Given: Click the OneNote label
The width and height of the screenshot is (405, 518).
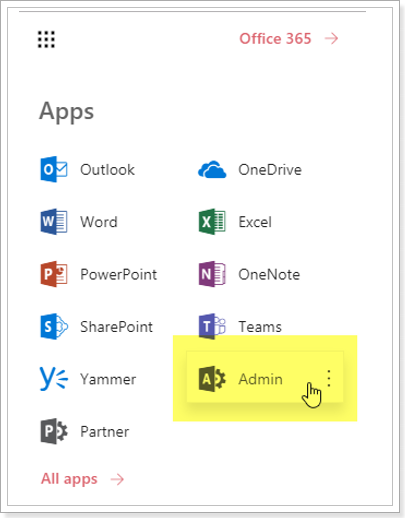Looking at the screenshot, I should tap(269, 275).
